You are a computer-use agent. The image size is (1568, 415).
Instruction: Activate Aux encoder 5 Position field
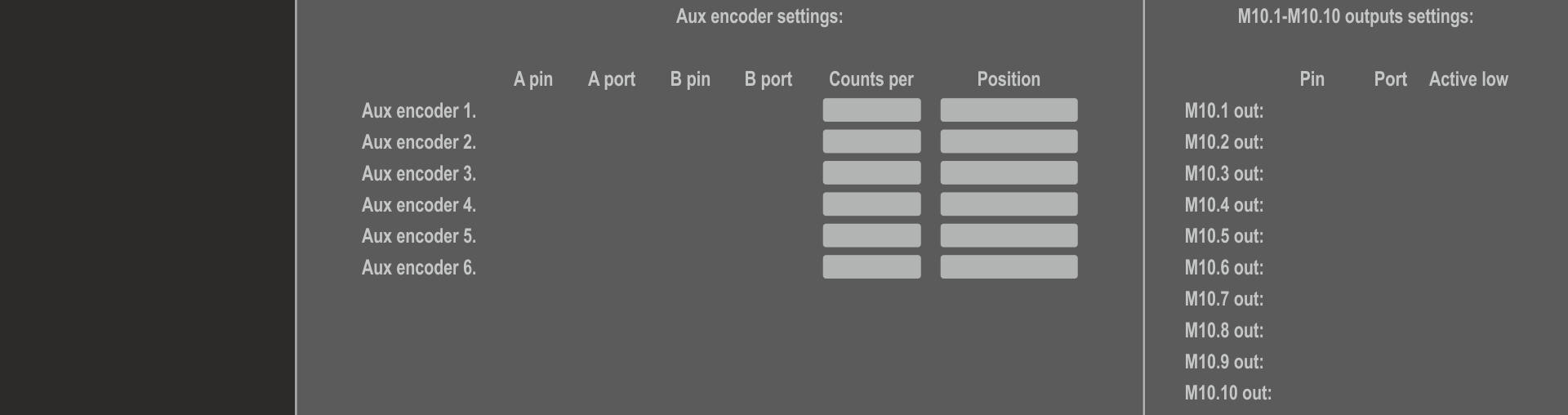[x=1009, y=235]
